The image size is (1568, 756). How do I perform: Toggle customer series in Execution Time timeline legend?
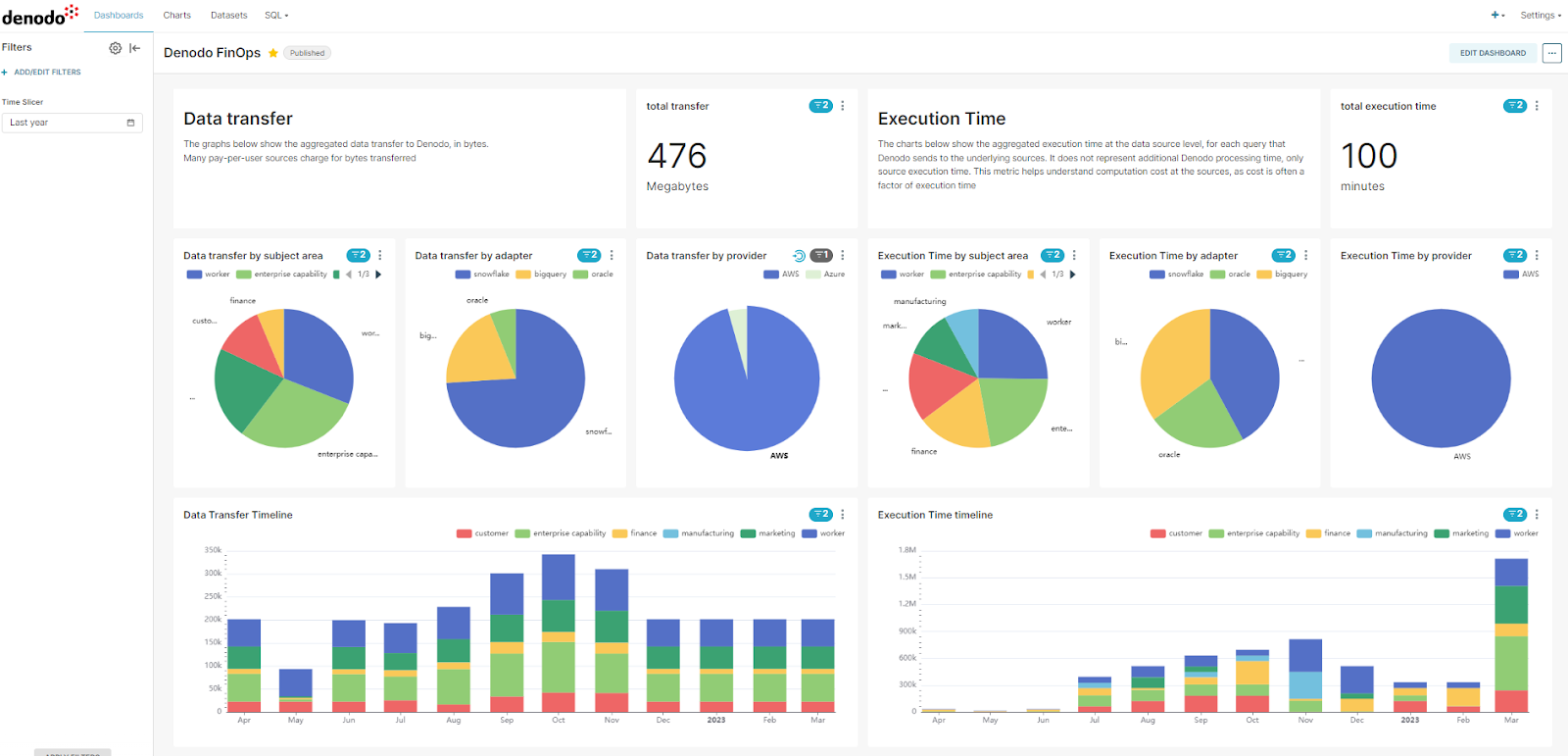pos(1176,533)
